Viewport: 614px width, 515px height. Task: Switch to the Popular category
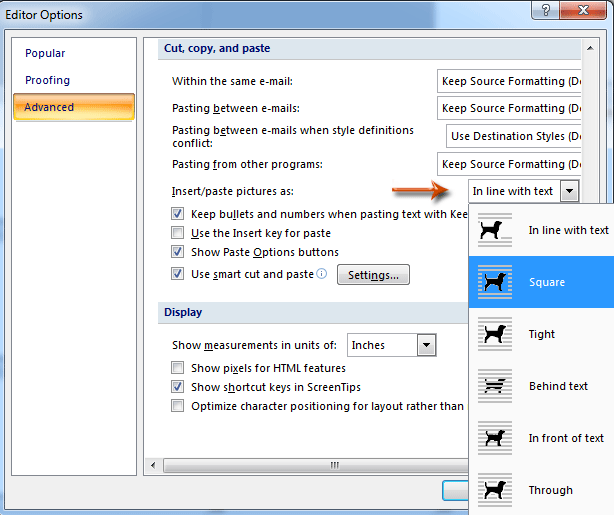click(x=45, y=53)
